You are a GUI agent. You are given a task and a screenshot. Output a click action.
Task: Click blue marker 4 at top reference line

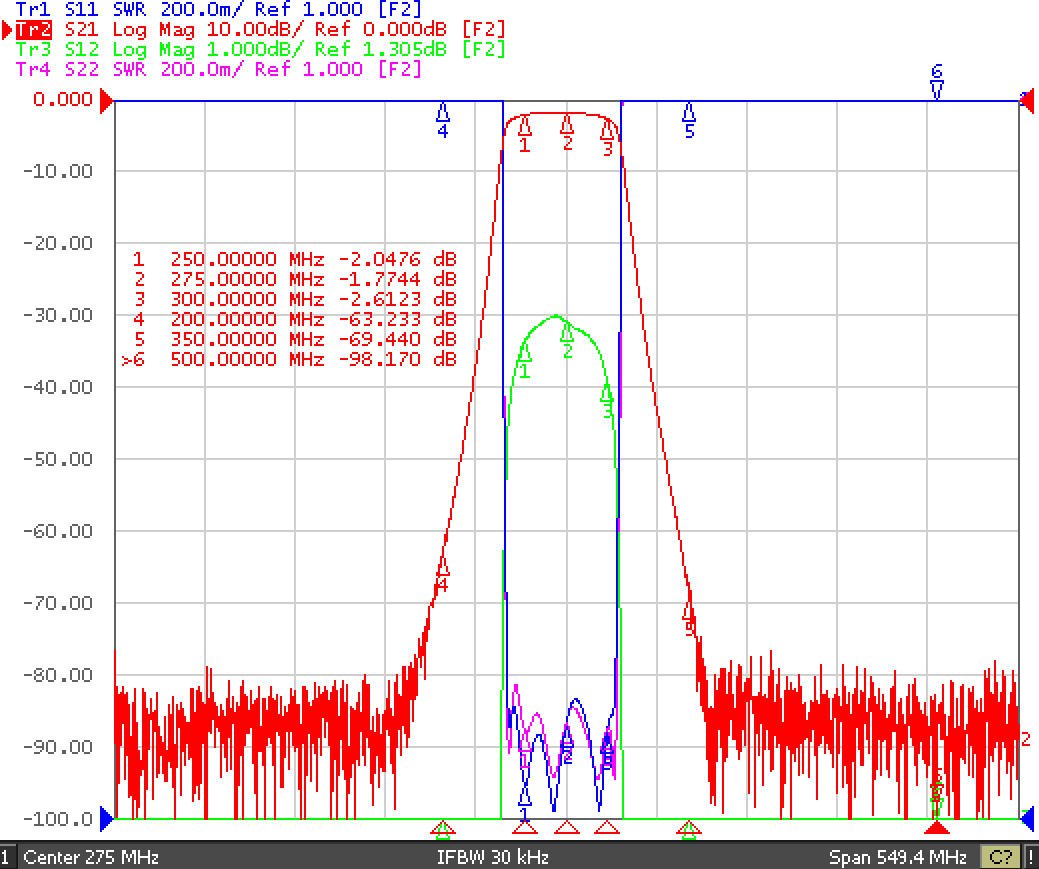point(443,120)
